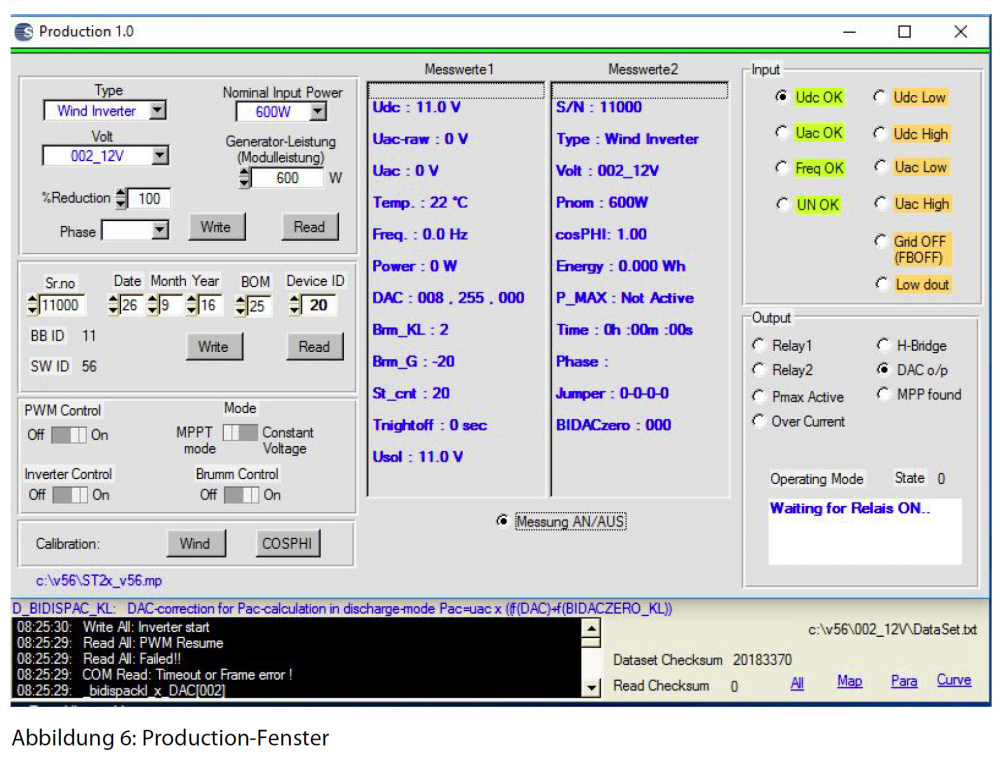Select the Udc Low radio button
Image resolution: width=1000 pixels, height=760 pixels.
880,97
